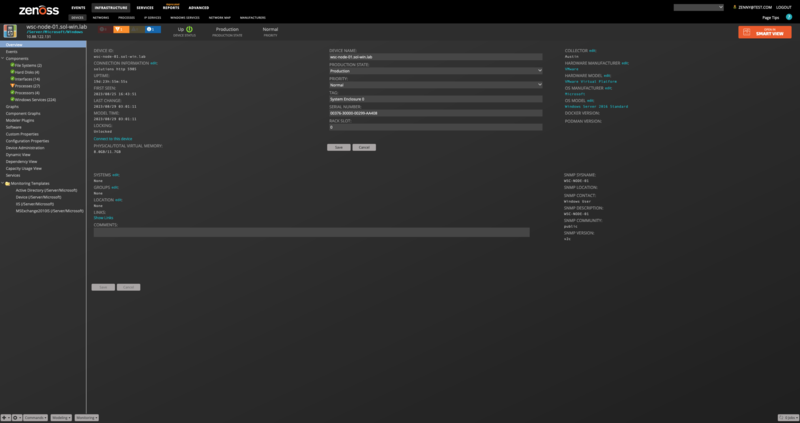Click the plus add button in bottom toolbar
This screenshot has height=423, width=800.
click(x=5, y=417)
